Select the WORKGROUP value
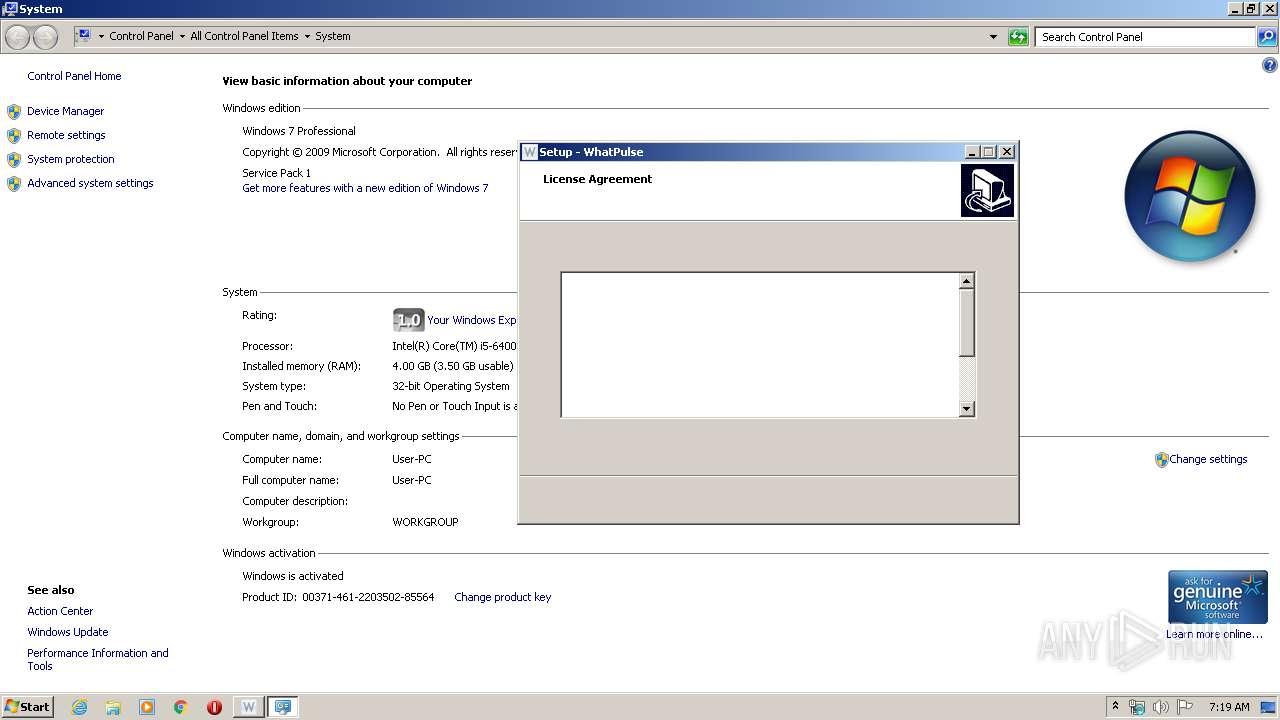The height and width of the screenshot is (720, 1280). pyautogui.click(x=425, y=522)
